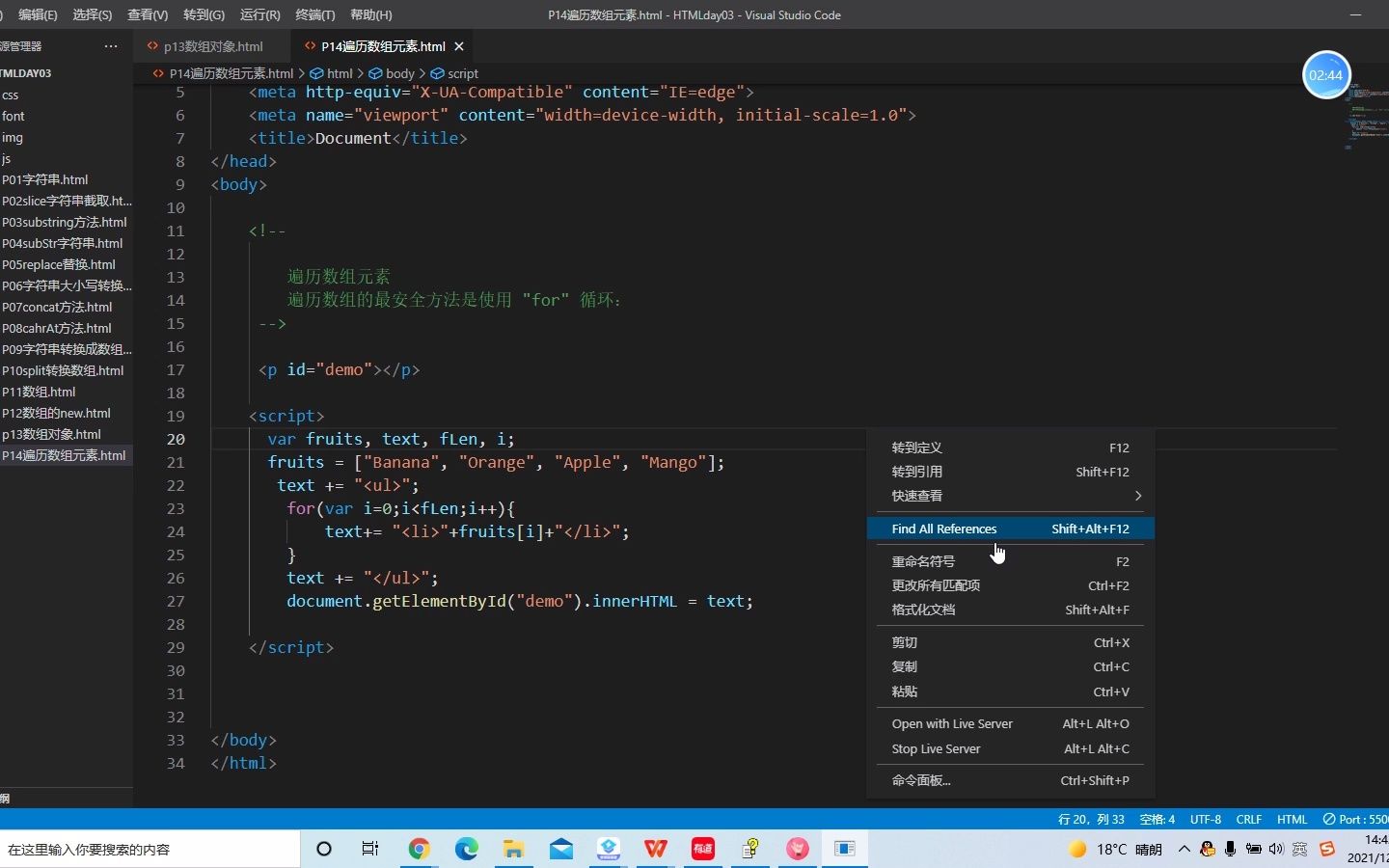Screen dimensions: 1389x868
Task: Open Task View on the taskbar
Action: click(x=370, y=849)
